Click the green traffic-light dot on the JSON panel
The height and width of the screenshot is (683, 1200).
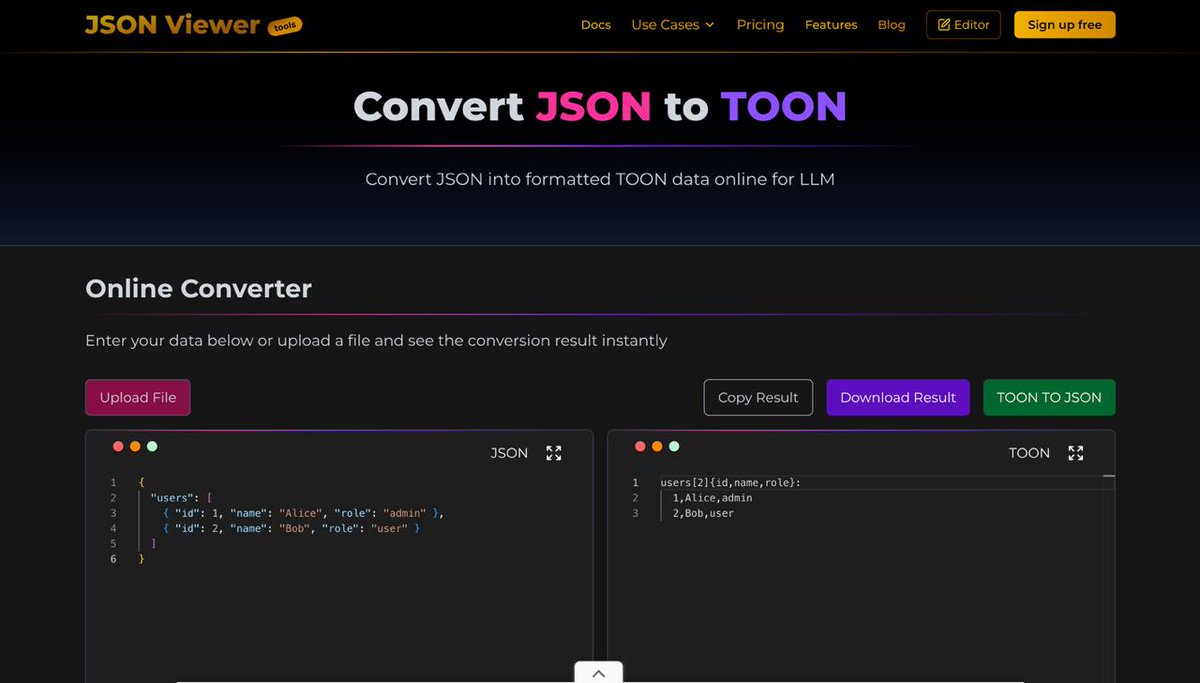click(x=151, y=446)
